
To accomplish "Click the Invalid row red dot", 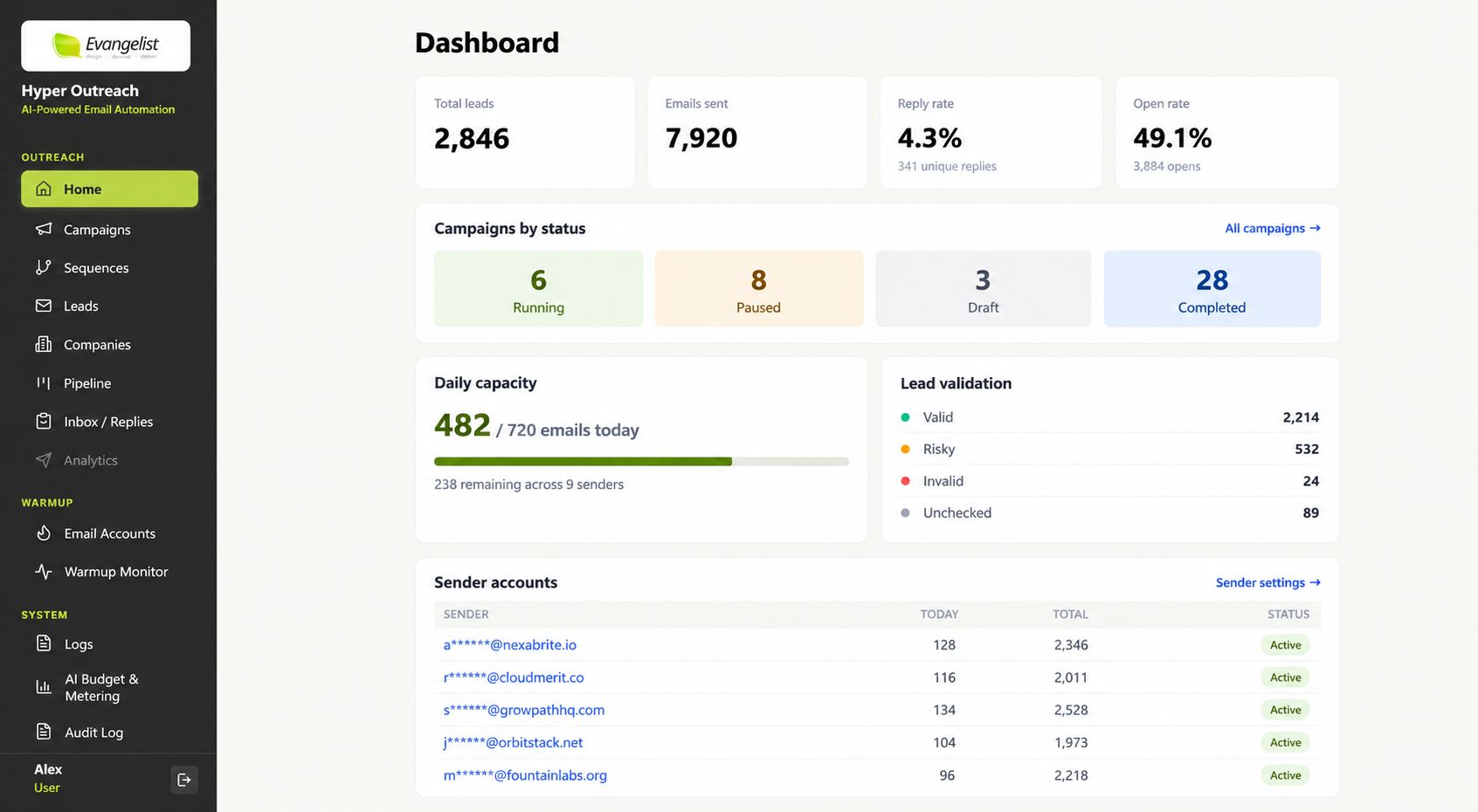I will (905, 481).
